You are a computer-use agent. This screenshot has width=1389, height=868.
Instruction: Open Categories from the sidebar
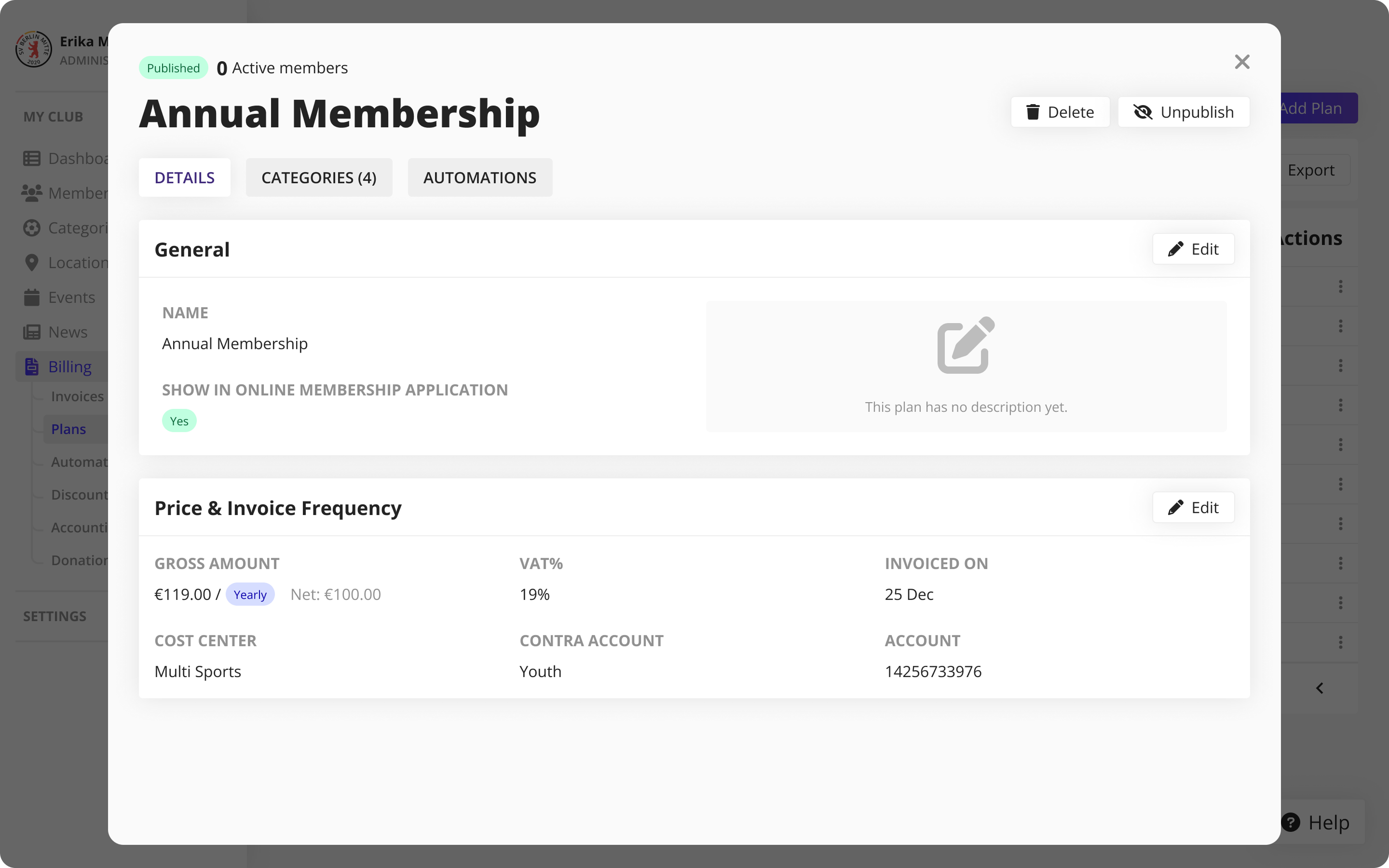tap(65, 228)
